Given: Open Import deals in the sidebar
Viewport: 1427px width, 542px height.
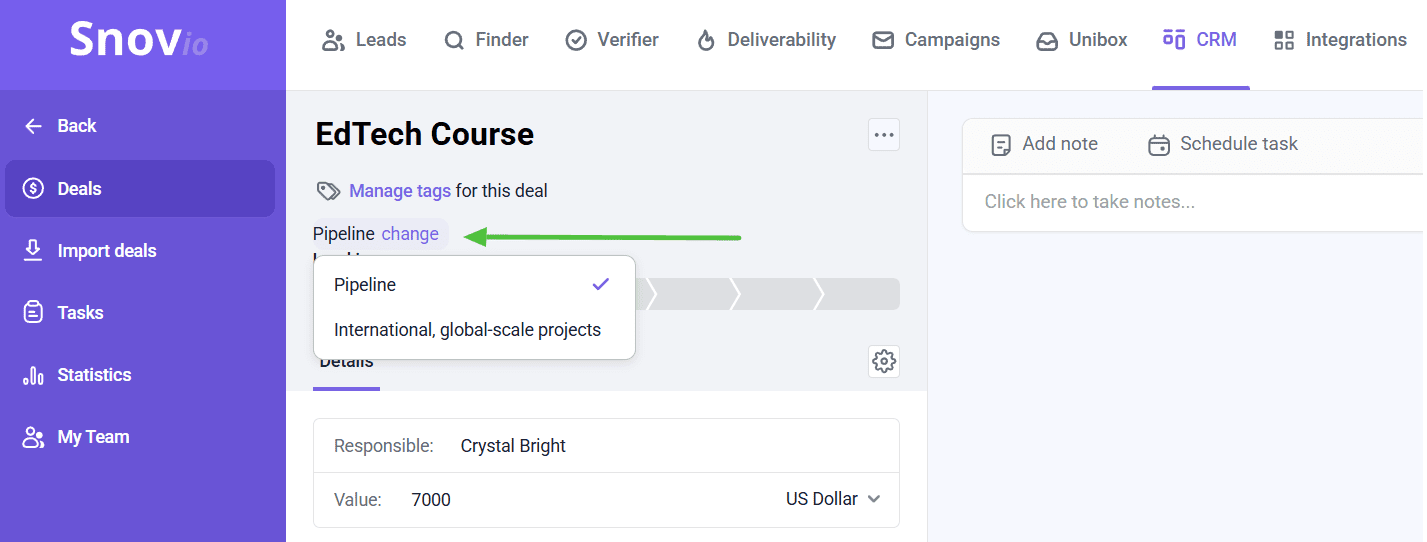Looking at the screenshot, I should pyautogui.click(x=107, y=251).
